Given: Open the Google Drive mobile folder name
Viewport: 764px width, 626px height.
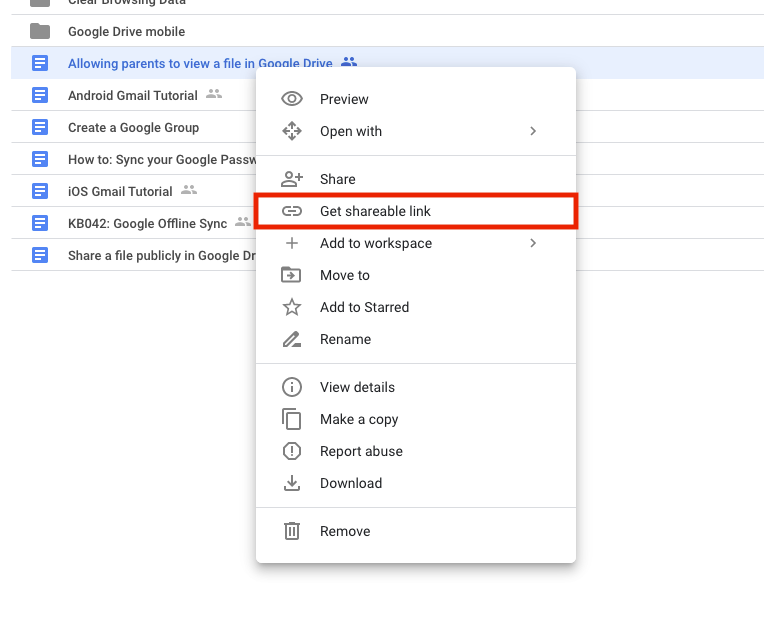Looking at the screenshot, I should (127, 32).
